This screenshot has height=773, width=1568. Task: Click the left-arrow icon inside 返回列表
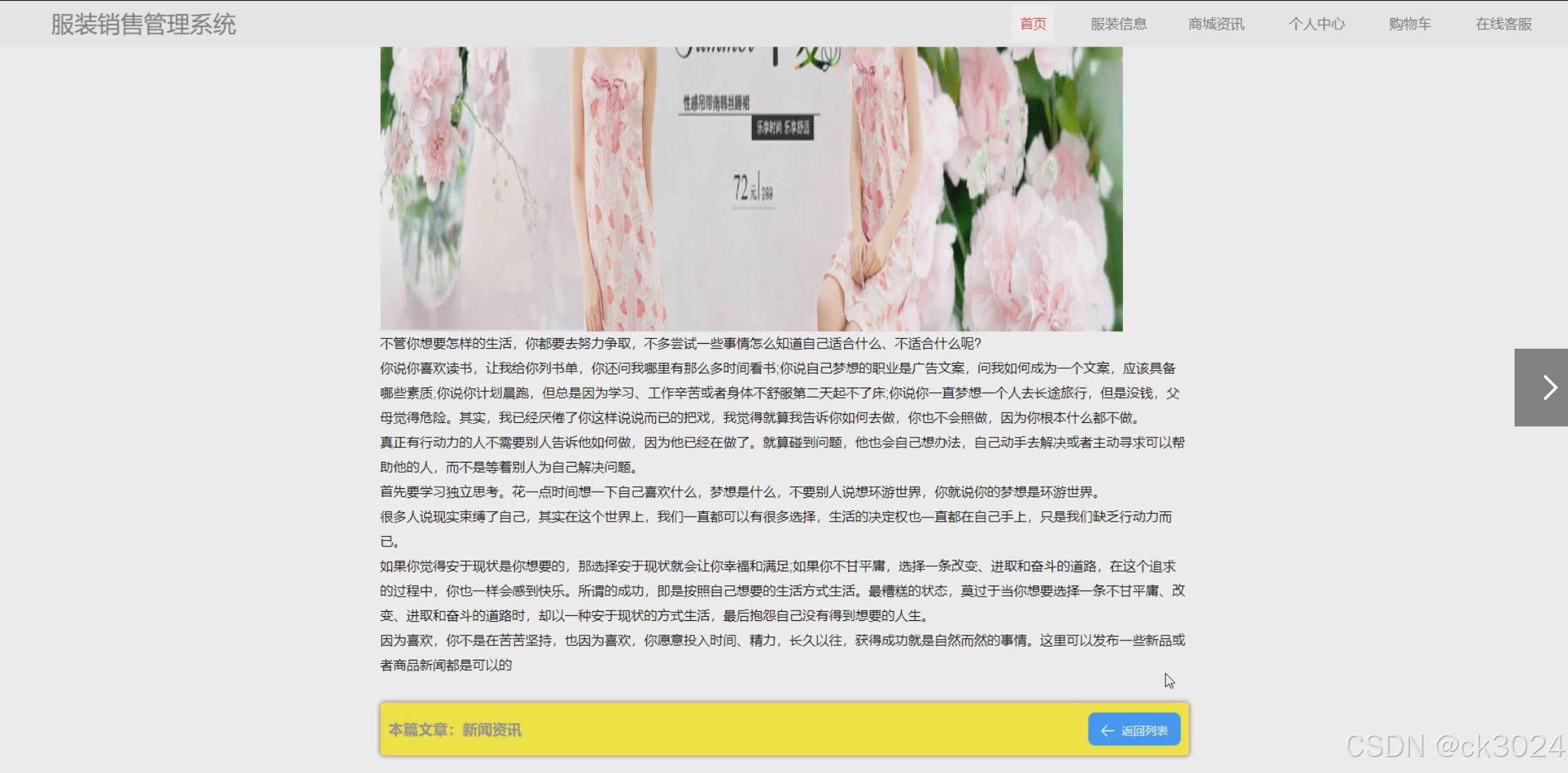click(1107, 731)
